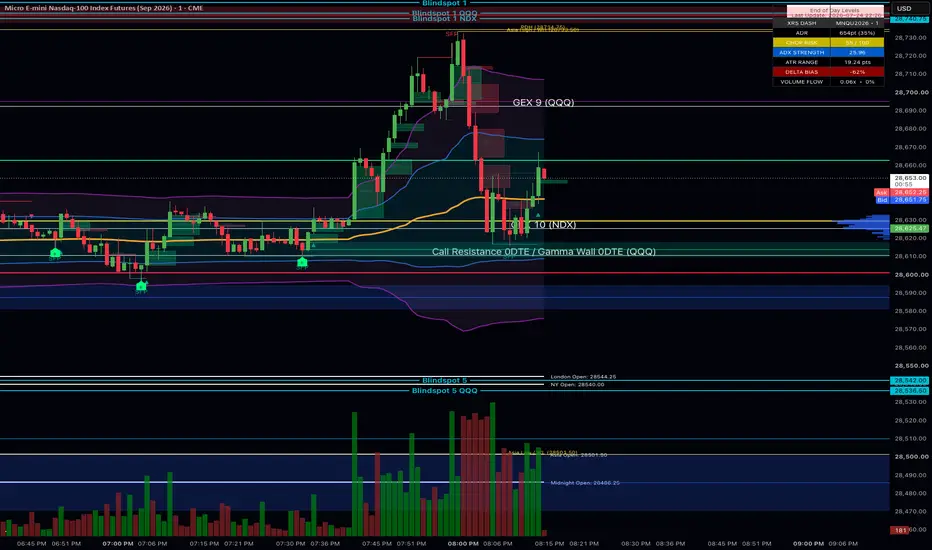Select the current price label 28,653.00
Screen dimensions: 932x550
coord(909,181)
